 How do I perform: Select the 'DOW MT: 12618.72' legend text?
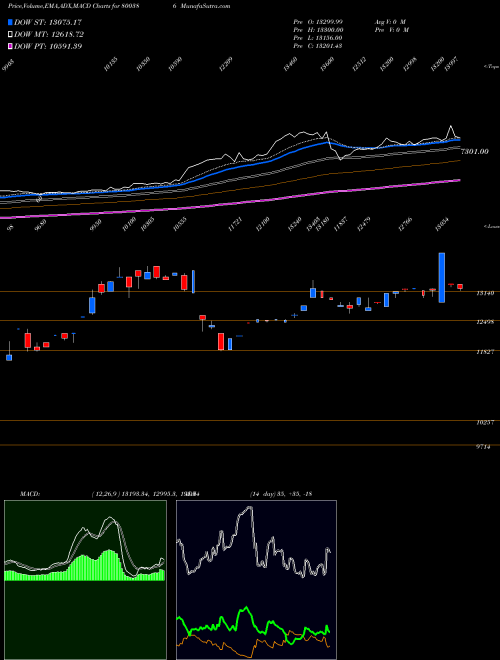pyautogui.click(x=48, y=34)
